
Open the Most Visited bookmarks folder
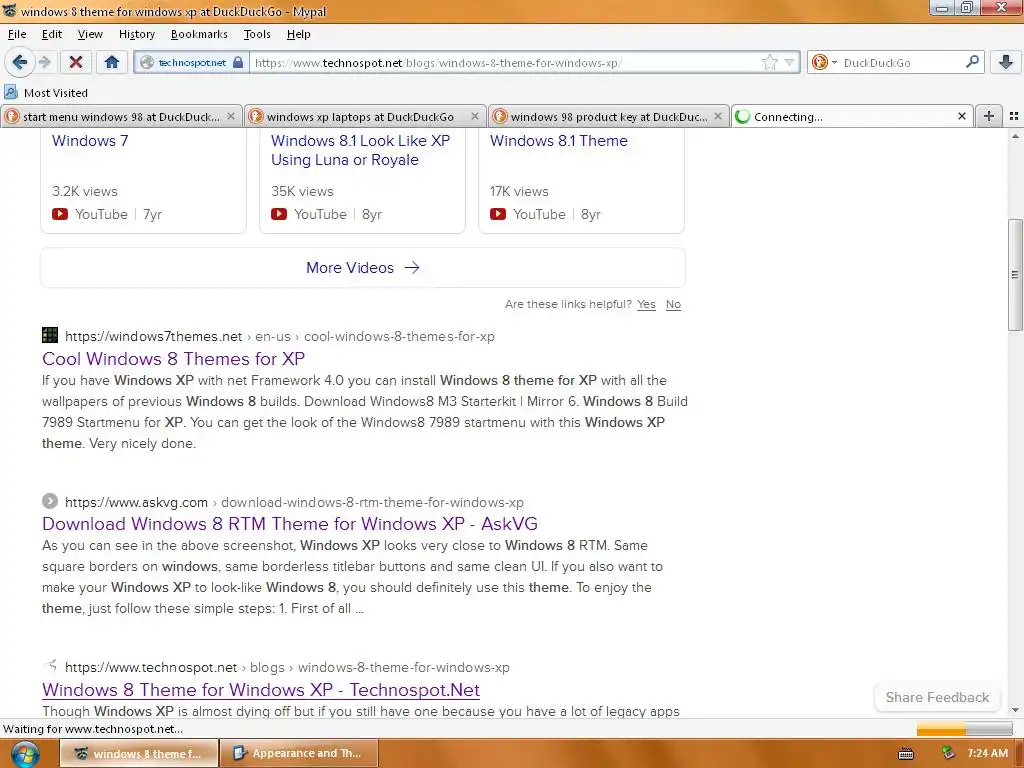point(46,93)
